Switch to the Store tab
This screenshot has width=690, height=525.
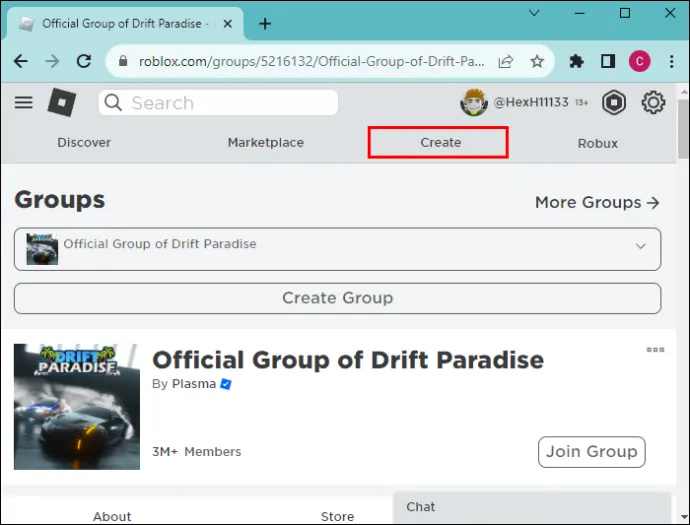click(338, 516)
